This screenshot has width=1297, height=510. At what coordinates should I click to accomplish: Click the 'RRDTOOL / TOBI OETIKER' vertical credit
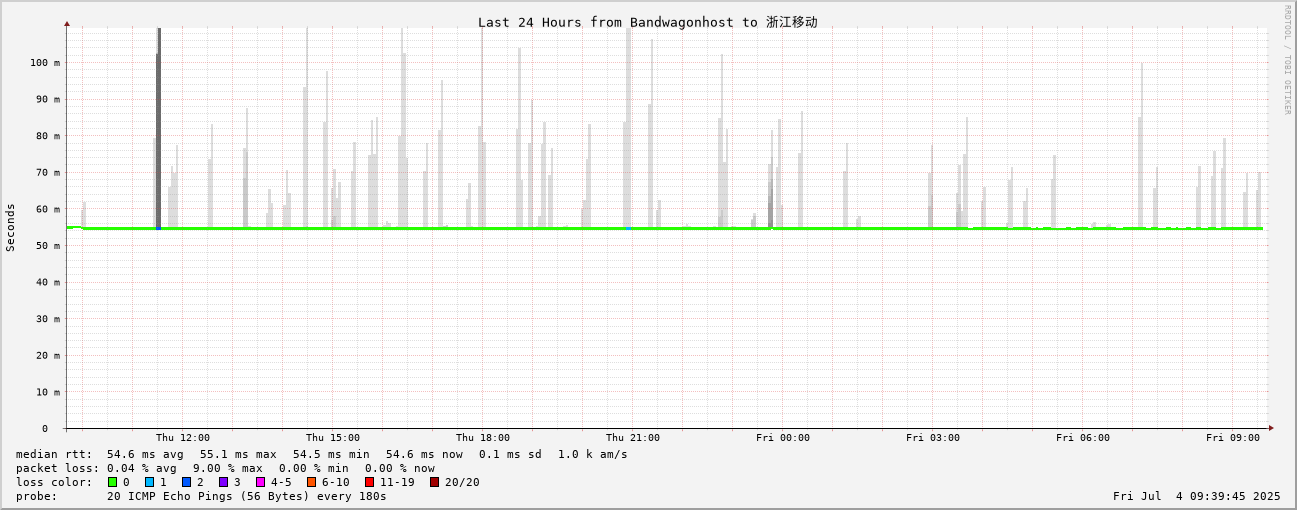click(1288, 59)
